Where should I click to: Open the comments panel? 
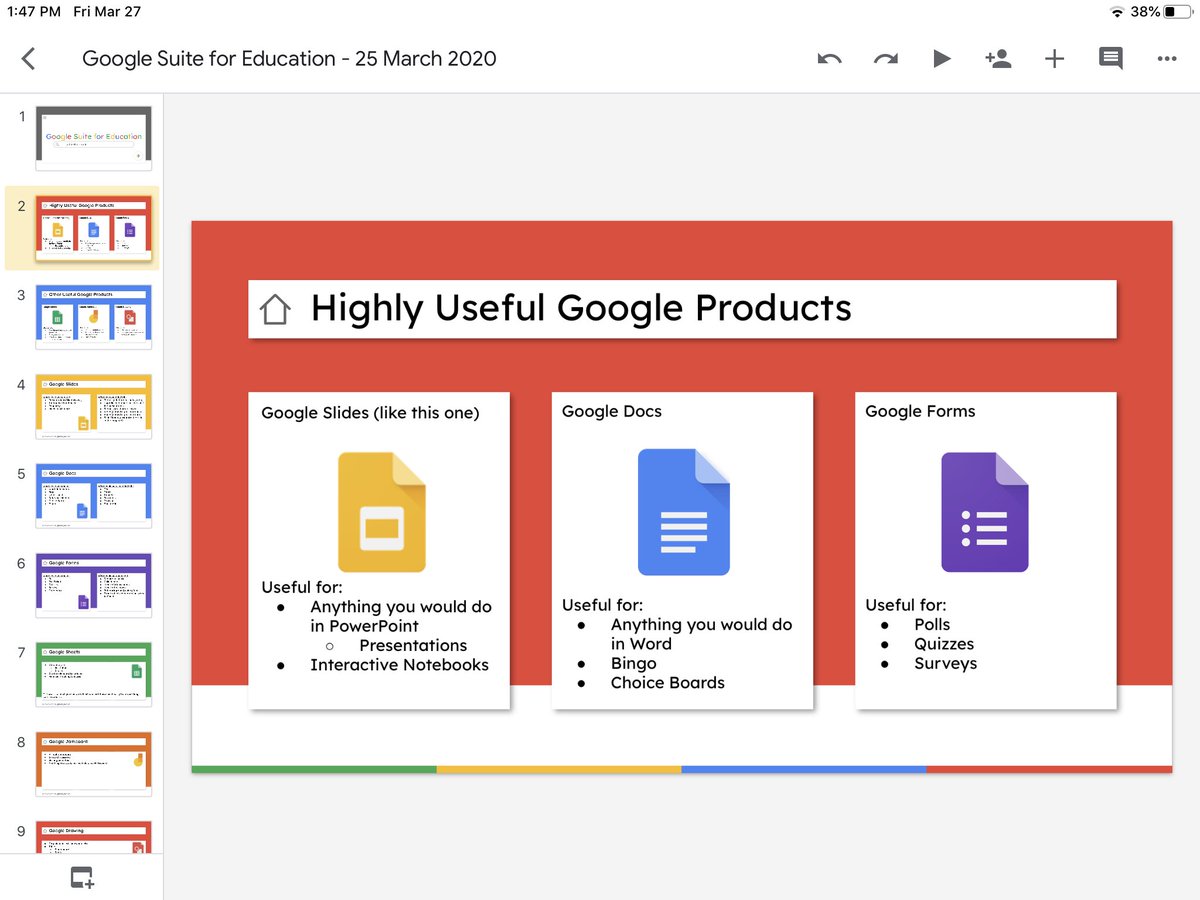[1110, 59]
